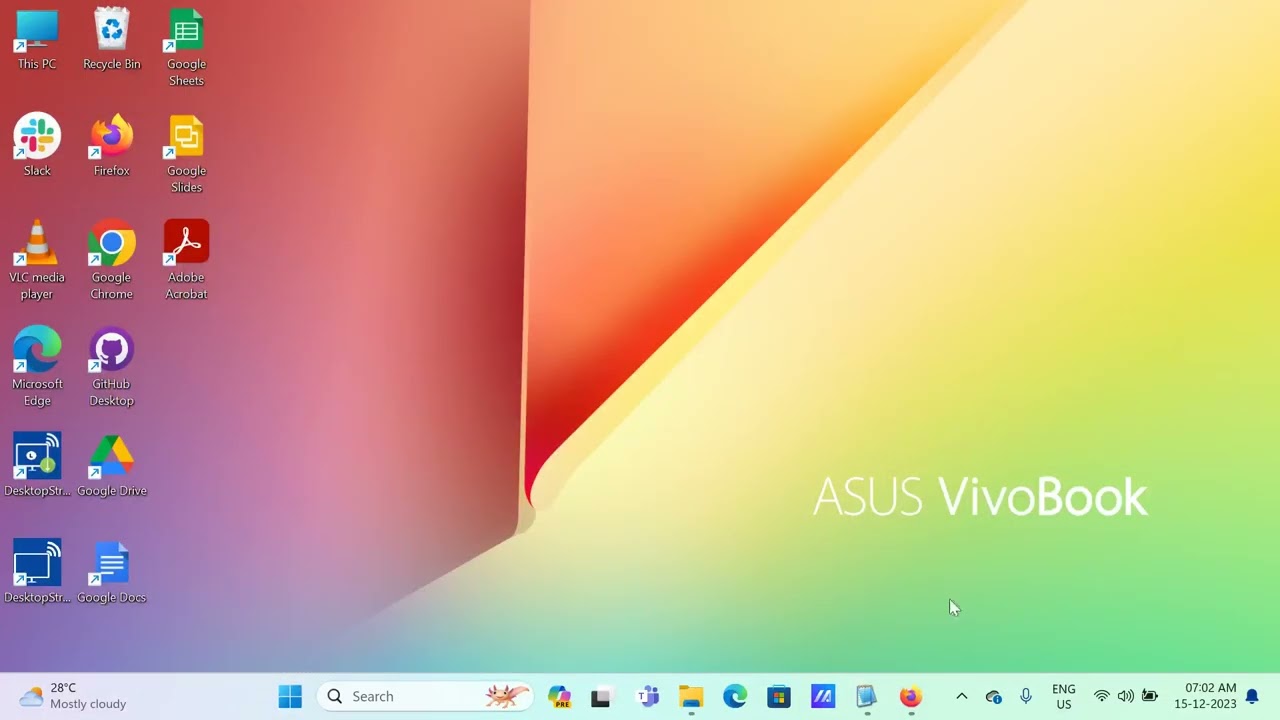Image resolution: width=1280 pixels, height=720 pixels.
Task: Select the Google Docs shortcut
Action: [112, 572]
